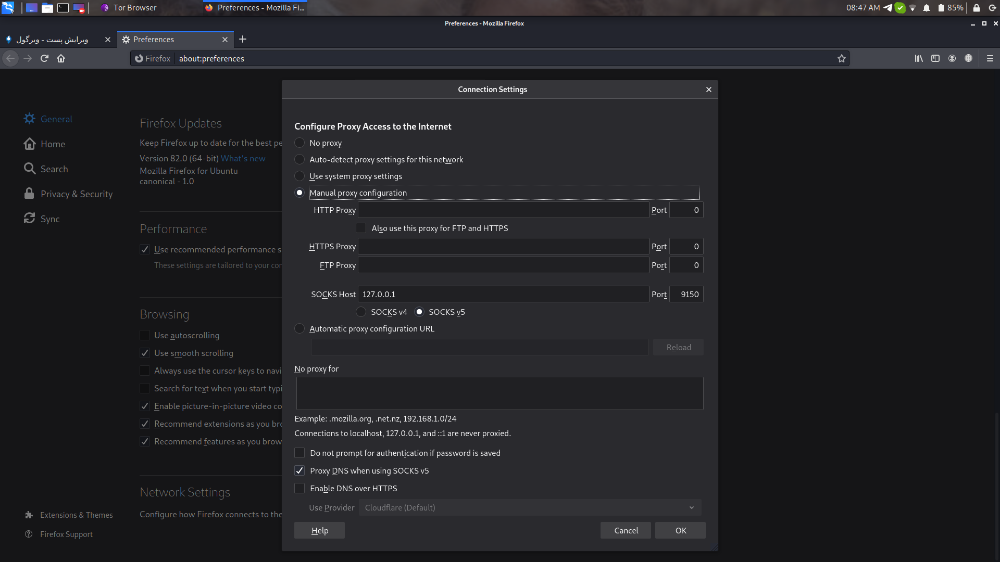This screenshot has width=1000, height=562.
Task: Switch to the Tor Browser taskbar window
Action: coord(129,8)
